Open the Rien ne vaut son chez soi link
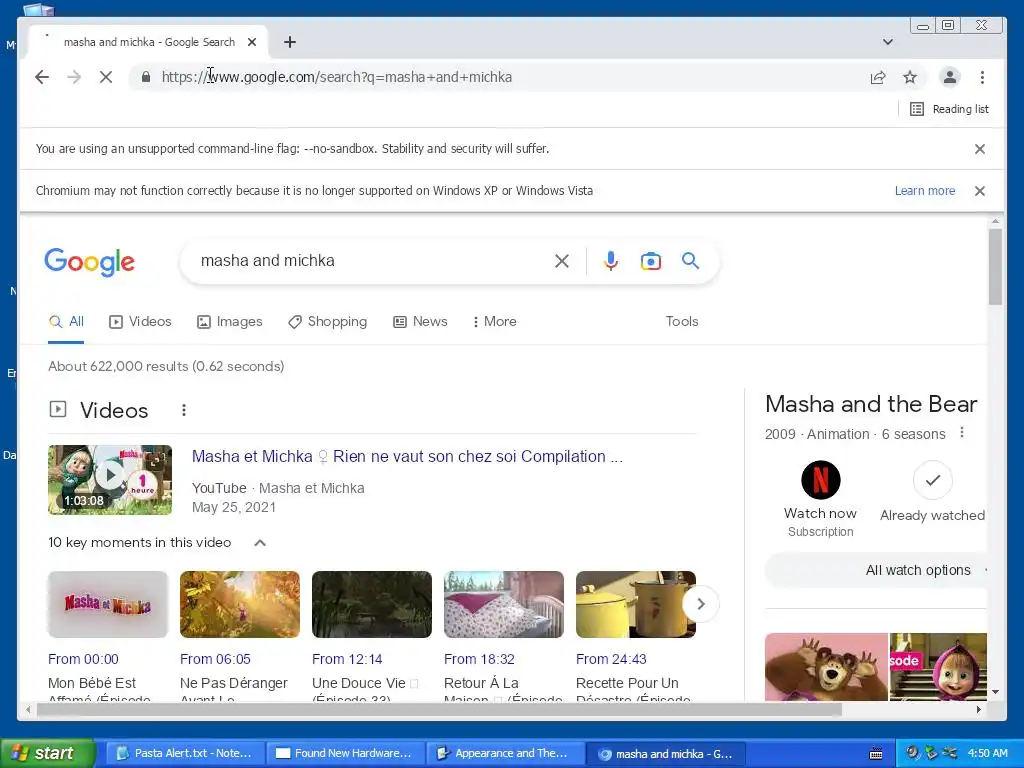The height and width of the screenshot is (768, 1024). pos(407,456)
